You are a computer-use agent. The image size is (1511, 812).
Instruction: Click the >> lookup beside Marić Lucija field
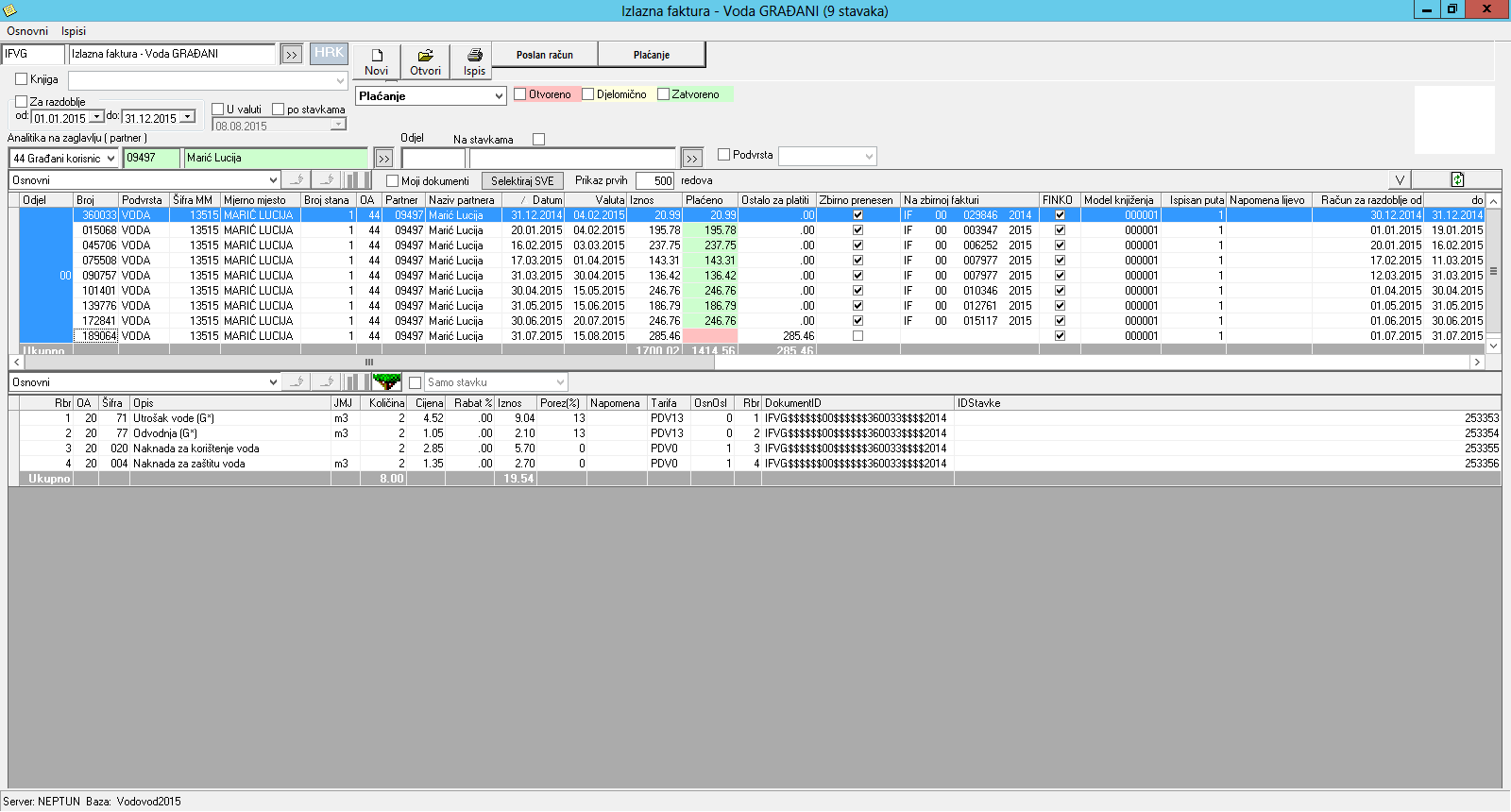pos(383,159)
